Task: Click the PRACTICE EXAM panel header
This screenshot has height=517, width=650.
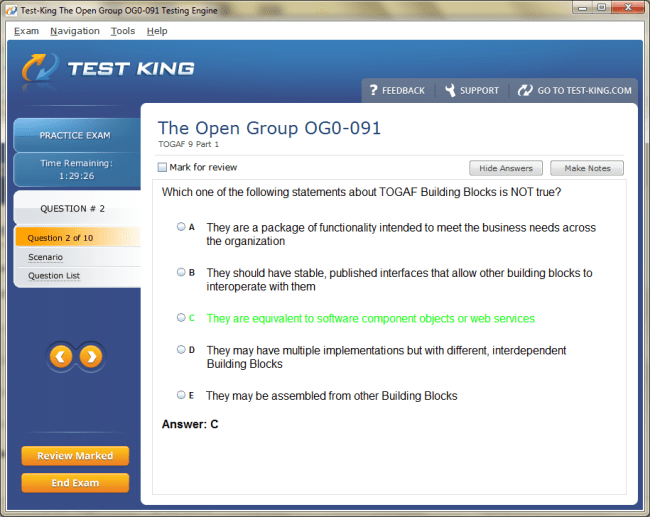Action: coord(77,135)
